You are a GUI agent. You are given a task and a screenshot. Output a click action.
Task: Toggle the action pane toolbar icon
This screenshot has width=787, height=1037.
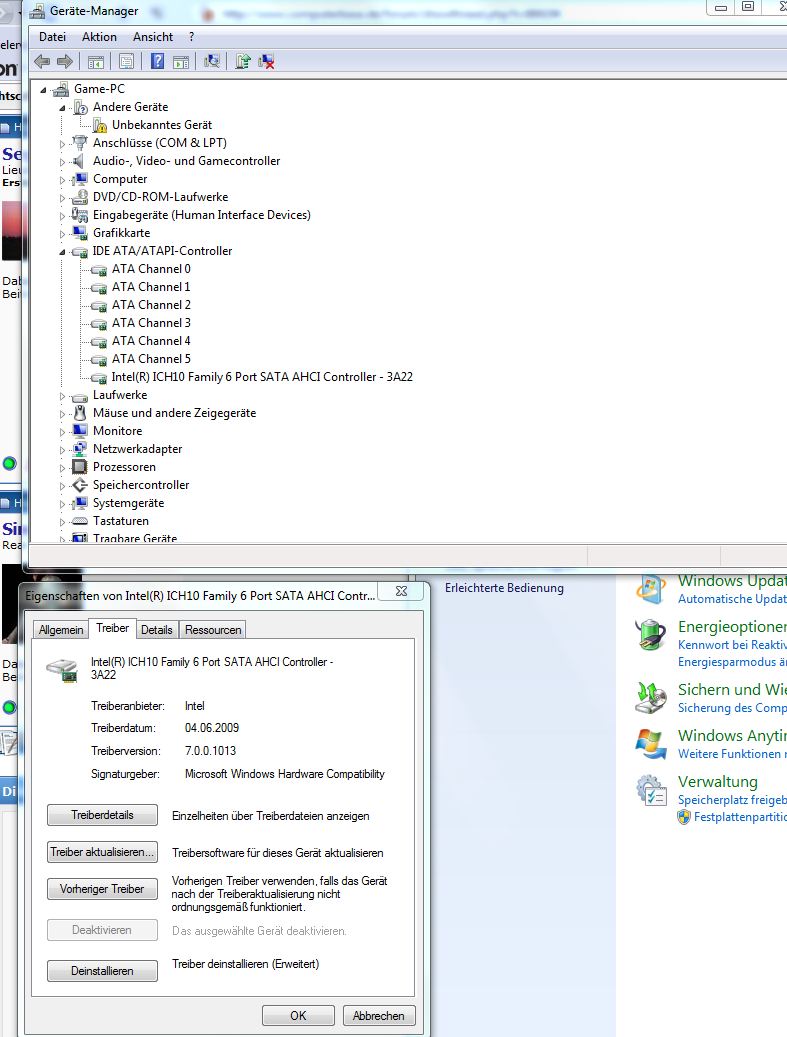coord(181,62)
